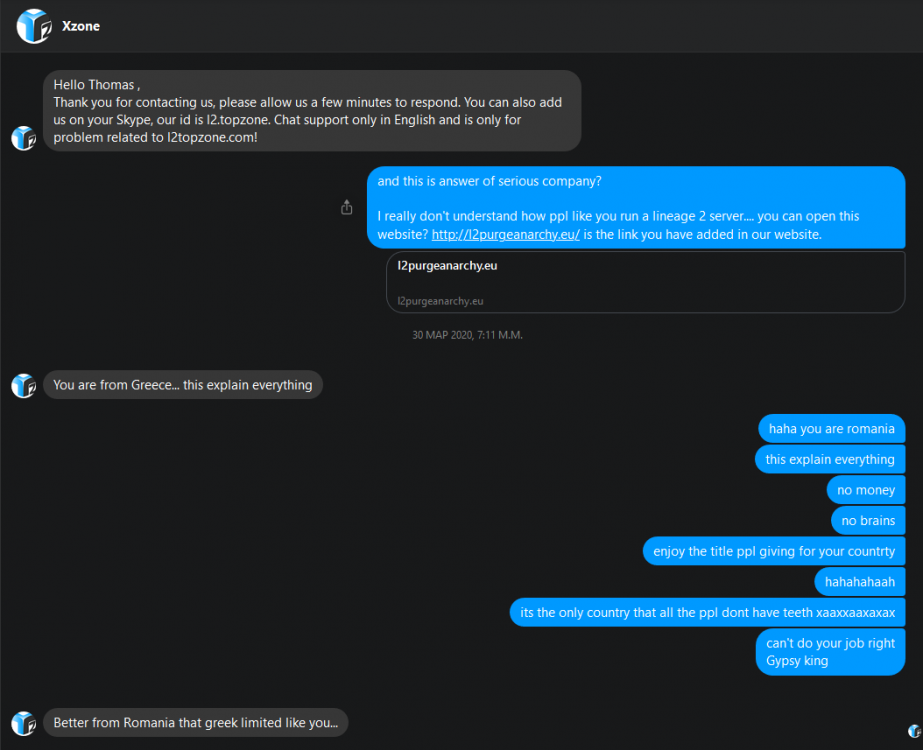Open the Xzone conversation name in header
Image resolution: width=923 pixels, height=750 pixels.
[83, 26]
